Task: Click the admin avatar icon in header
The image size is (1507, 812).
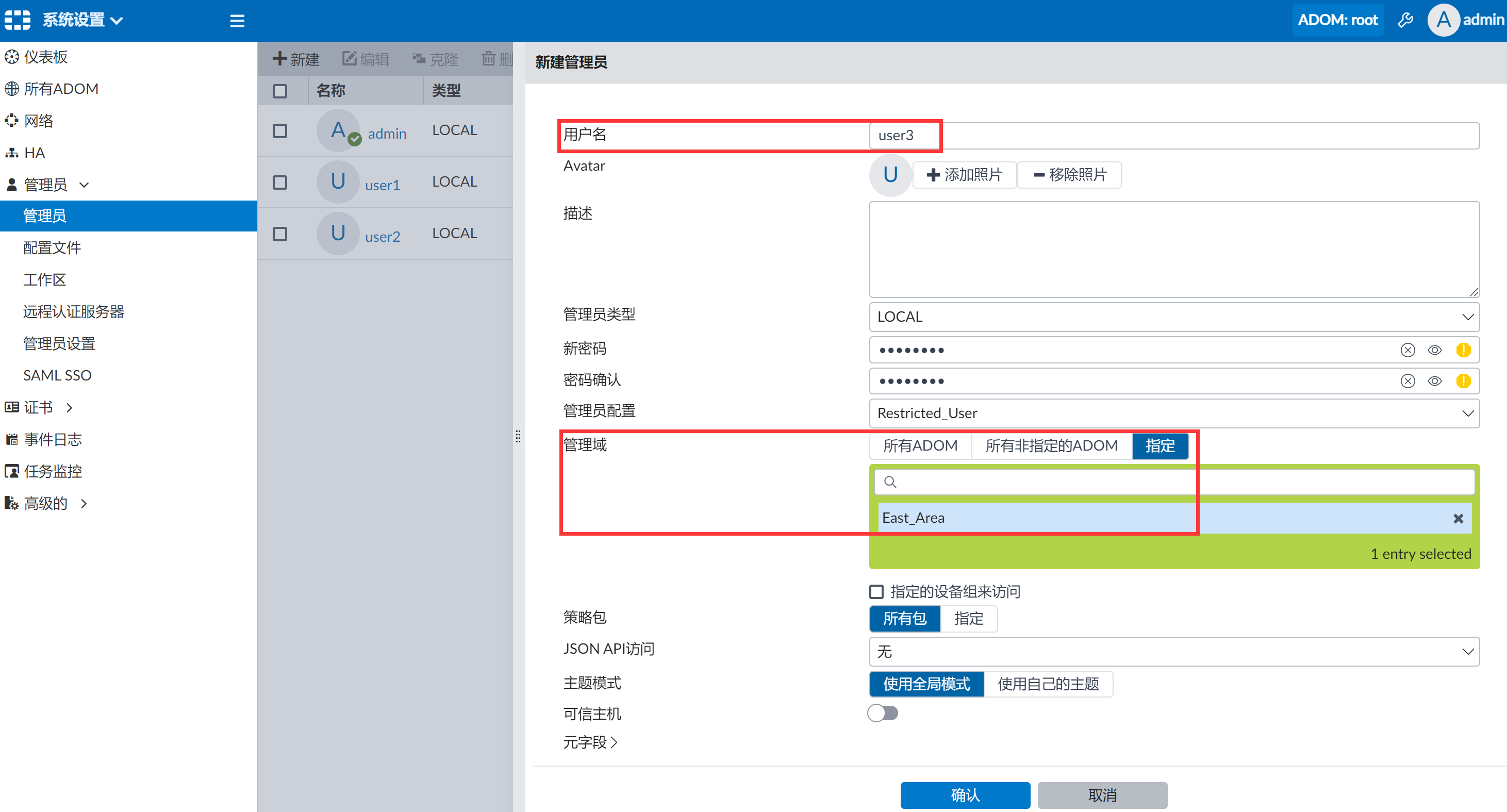Action: pyautogui.click(x=1443, y=21)
